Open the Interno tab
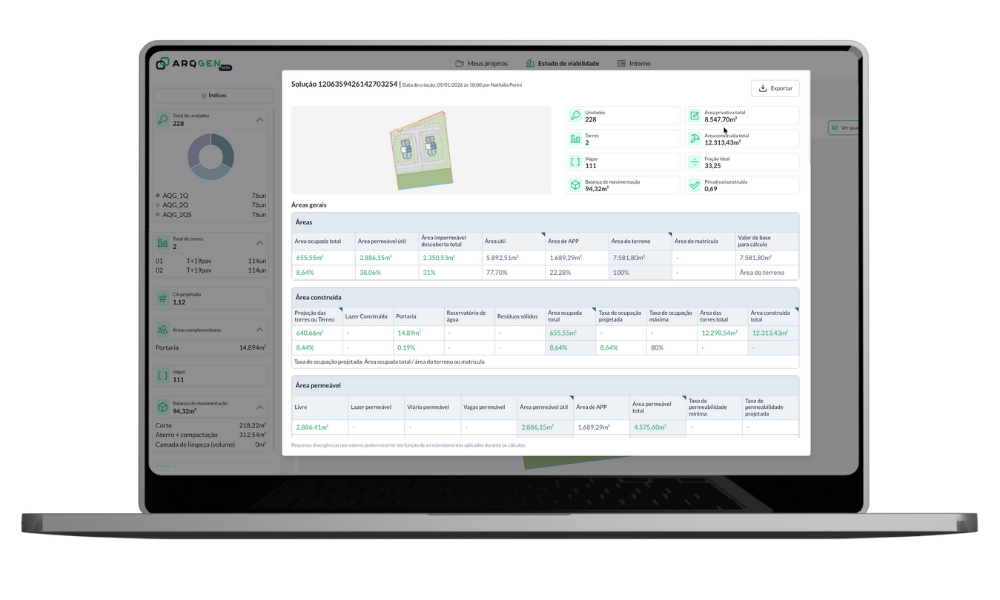Viewport: 1000px width, 600px height. pyautogui.click(x=634, y=63)
